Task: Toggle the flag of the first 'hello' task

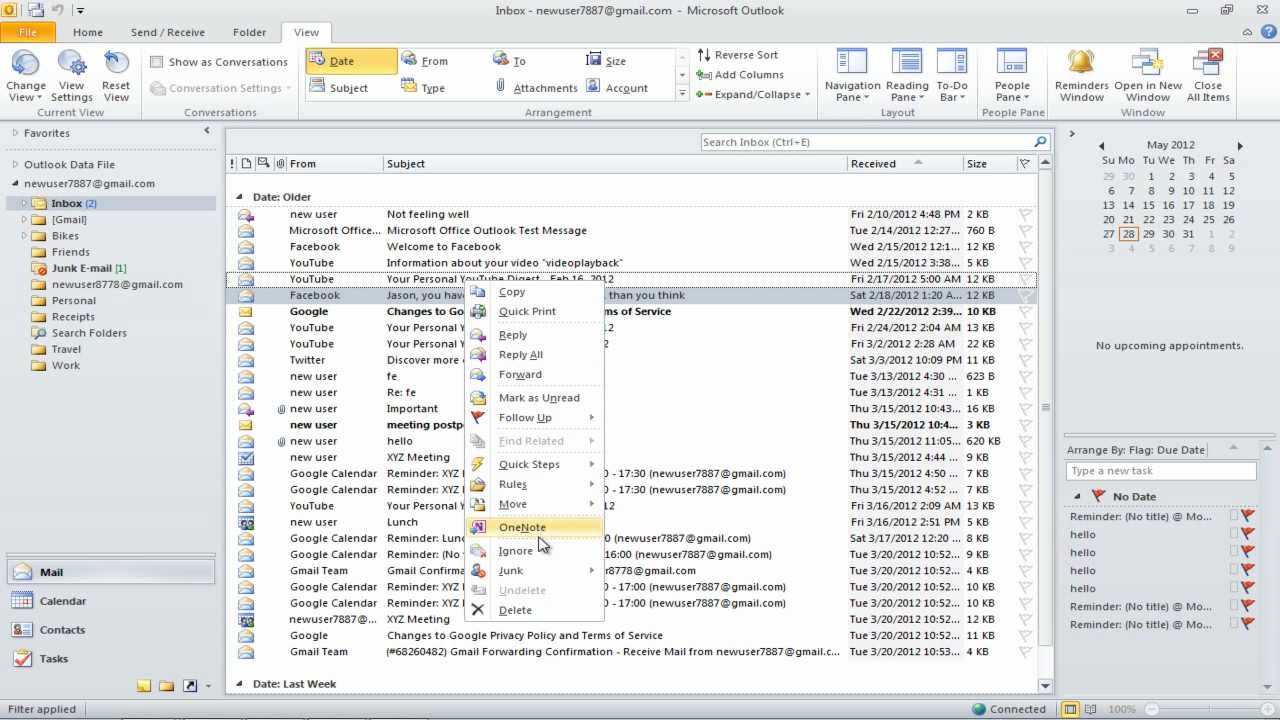Action: [1248, 534]
